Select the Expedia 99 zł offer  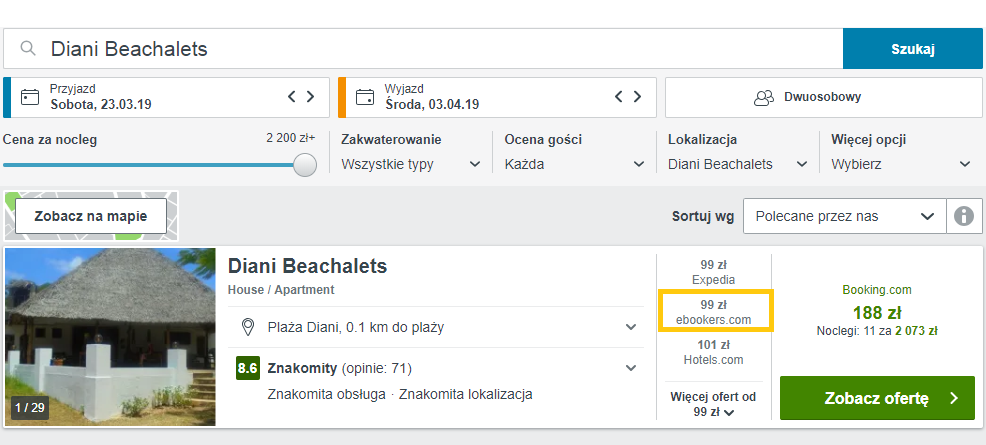pyautogui.click(x=713, y=272)
